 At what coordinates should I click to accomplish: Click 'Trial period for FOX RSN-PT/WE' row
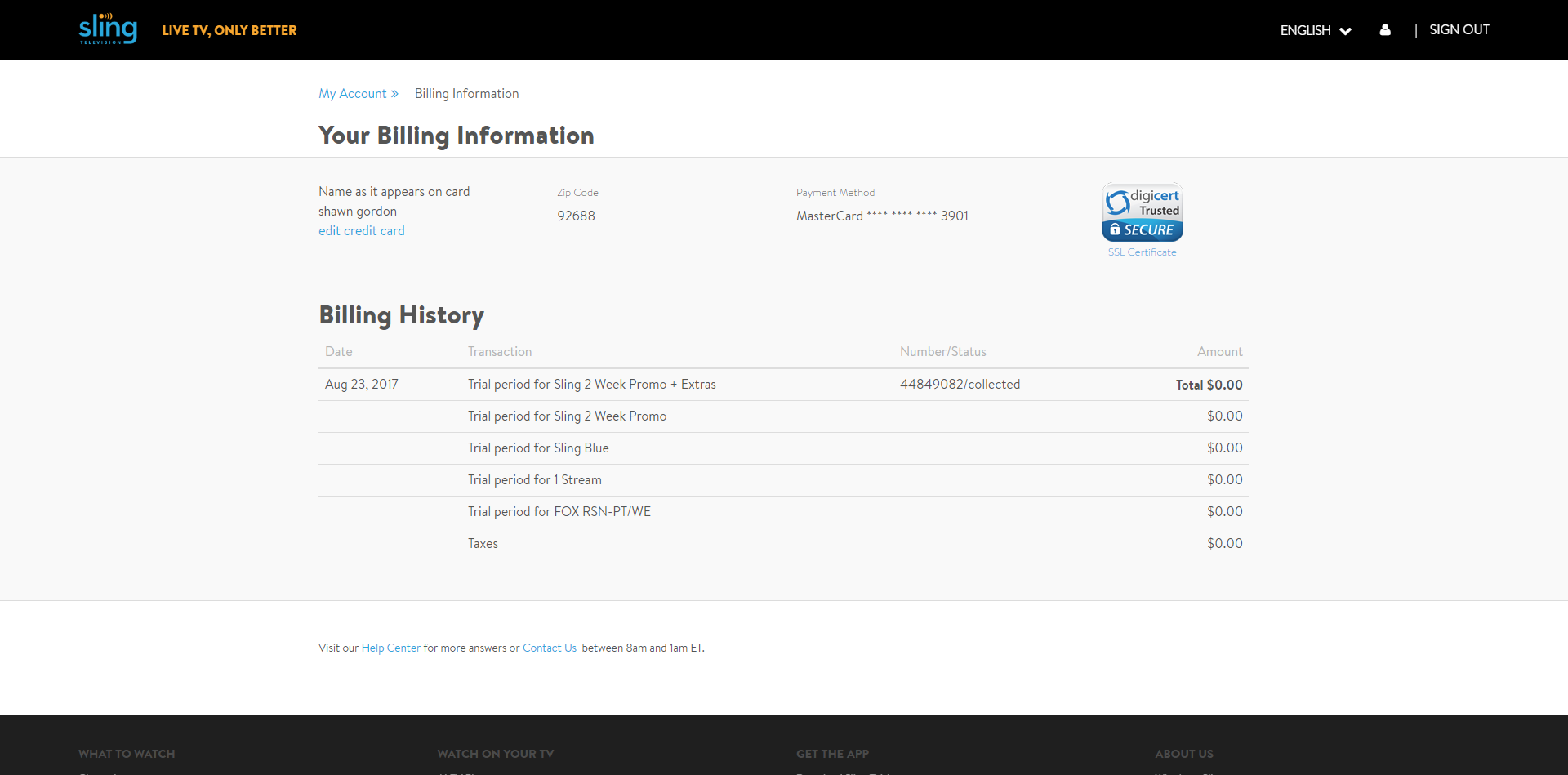[784, 512]
